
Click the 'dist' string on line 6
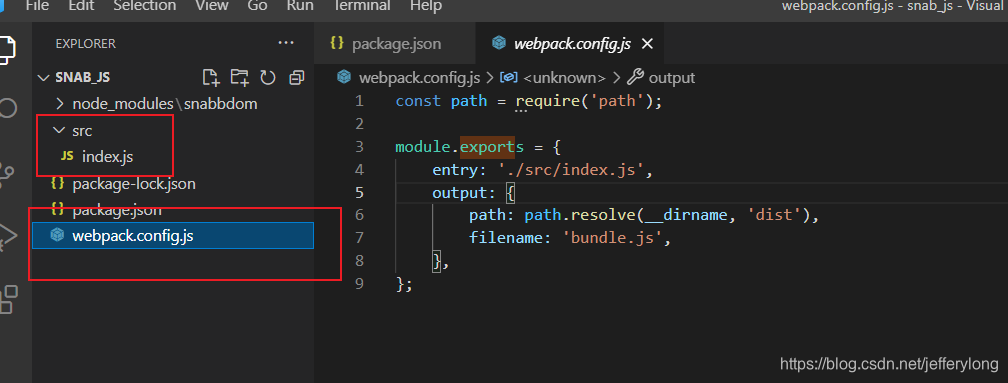point(774,215)
